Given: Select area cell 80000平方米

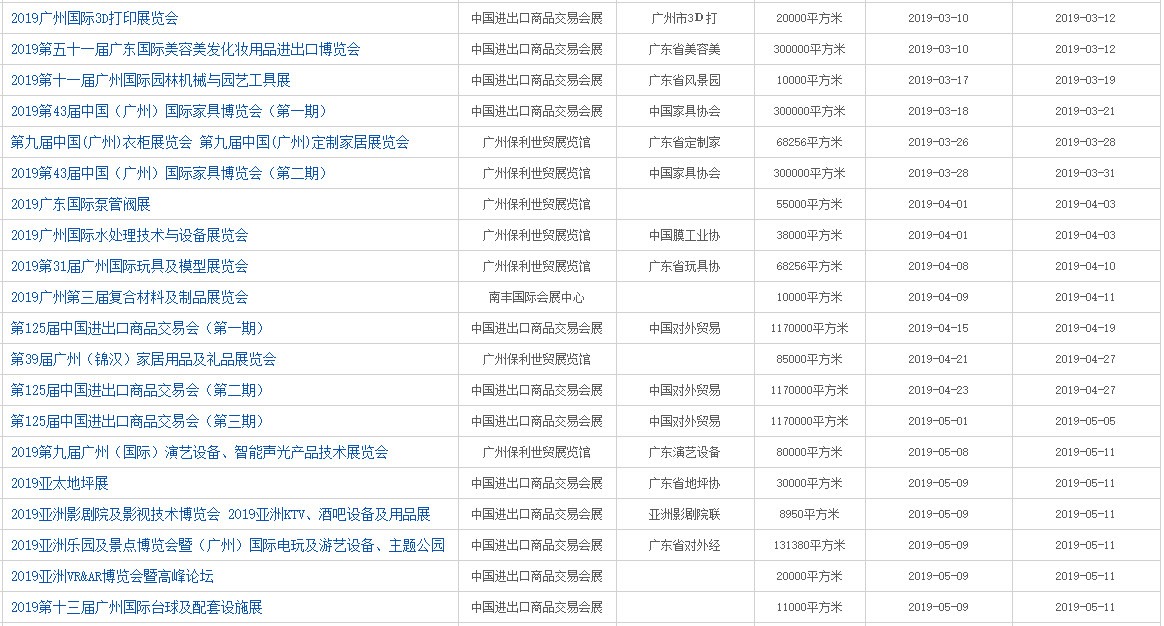Looking at the screenshot, I should [809, 452].
